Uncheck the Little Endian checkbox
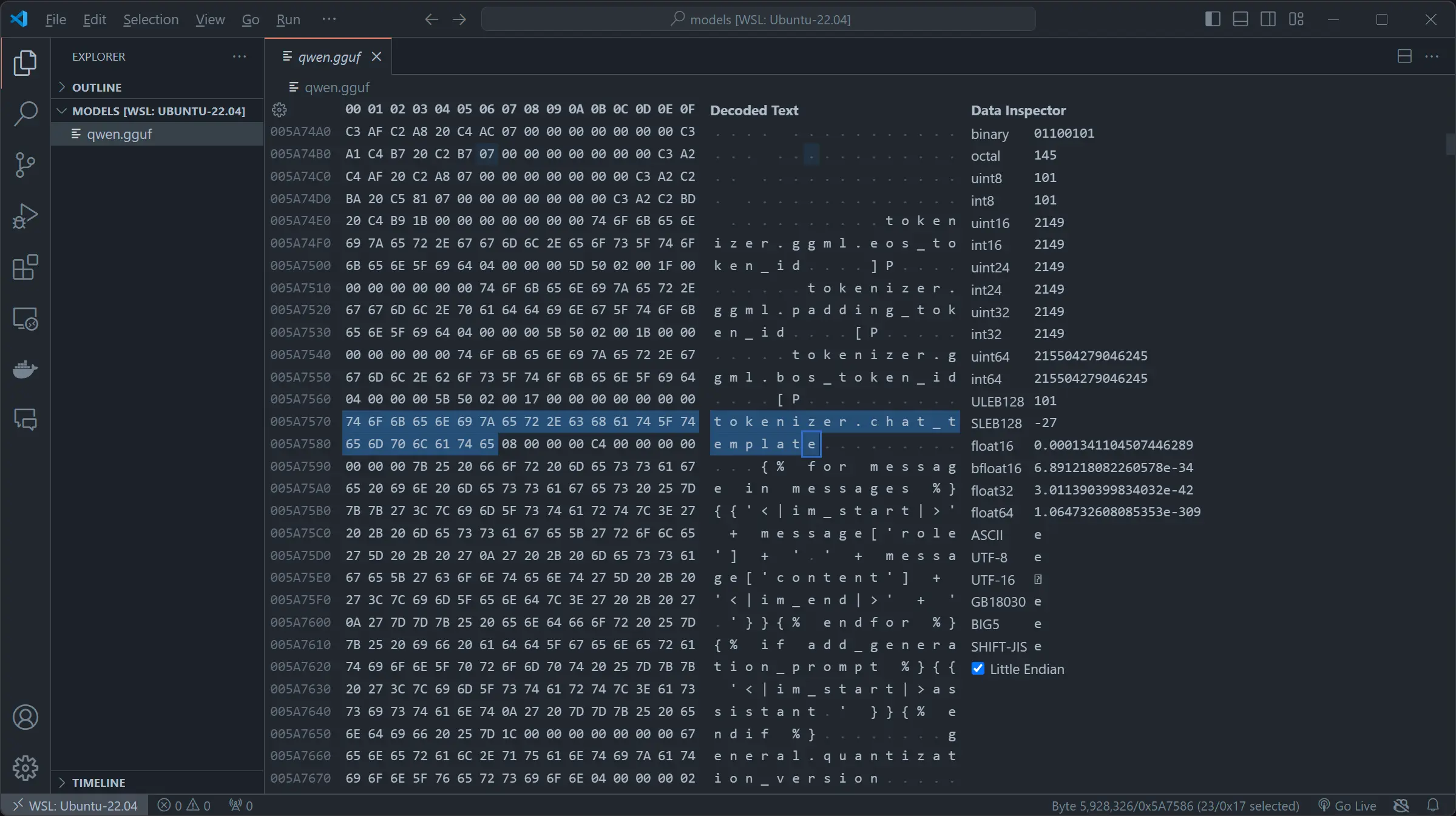The width and height of the screenshot is (1456, 816). tap(978, 669)
